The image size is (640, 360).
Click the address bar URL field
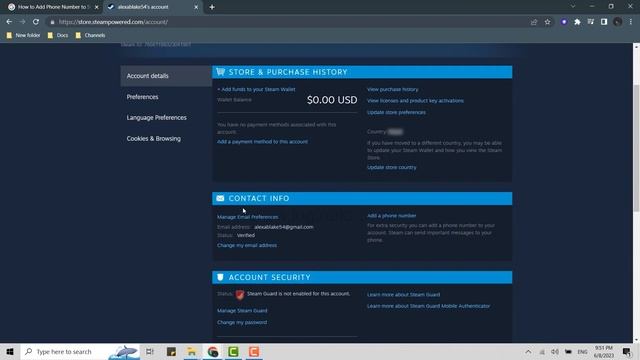(x=286, y=22)
